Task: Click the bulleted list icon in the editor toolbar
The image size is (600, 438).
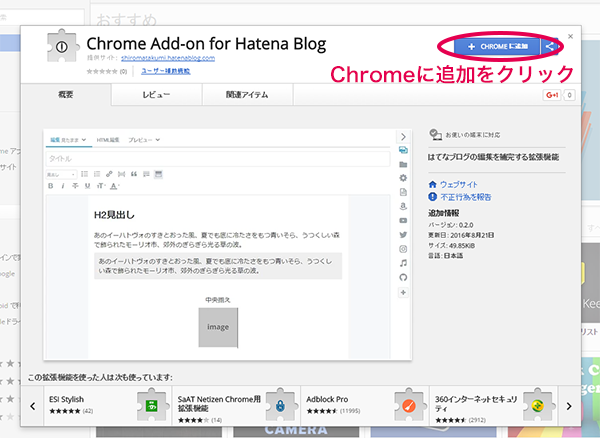Action: pos(85,174)
